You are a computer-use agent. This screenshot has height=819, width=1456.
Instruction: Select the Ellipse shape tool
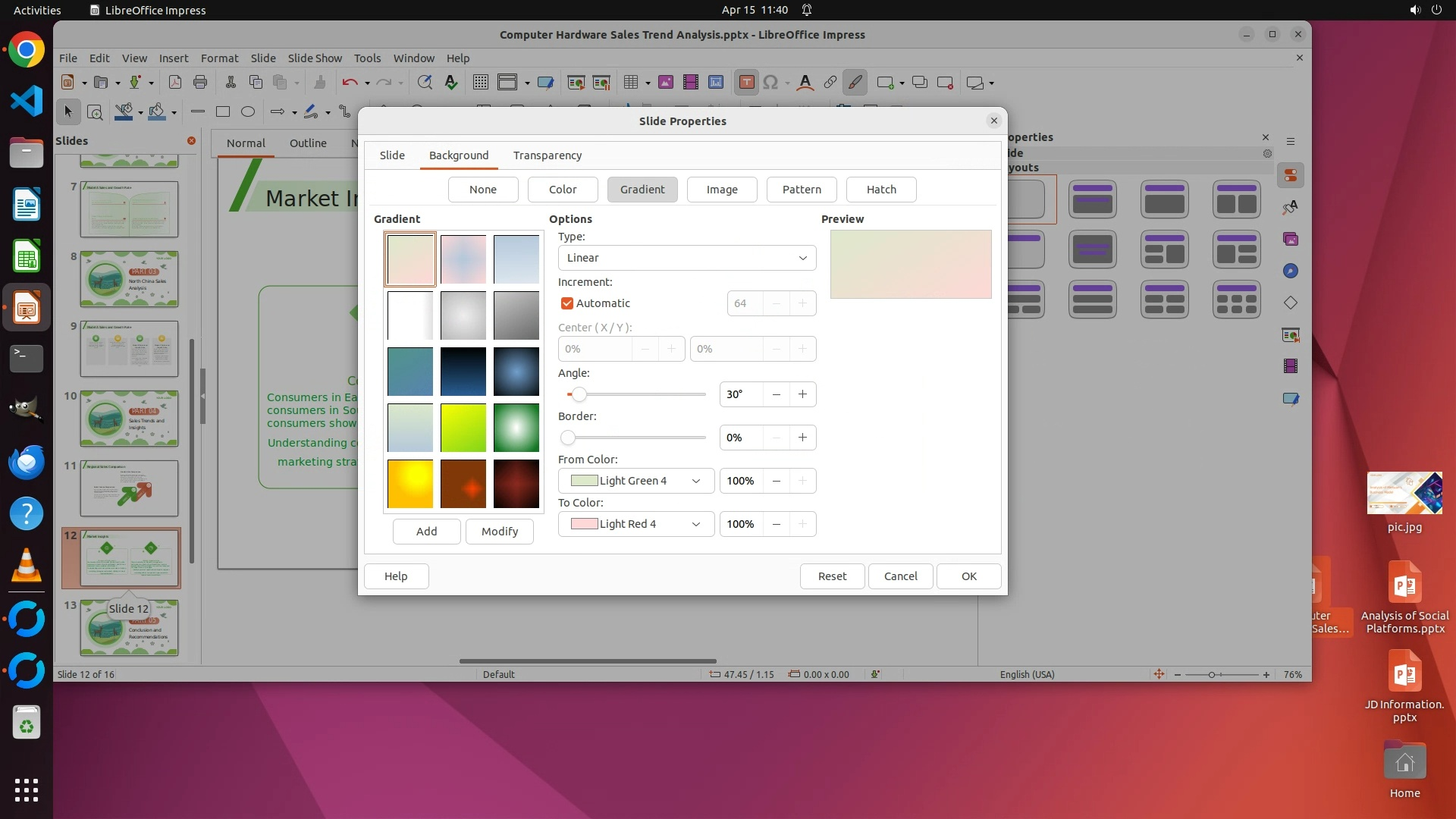[x=247, y=112]
